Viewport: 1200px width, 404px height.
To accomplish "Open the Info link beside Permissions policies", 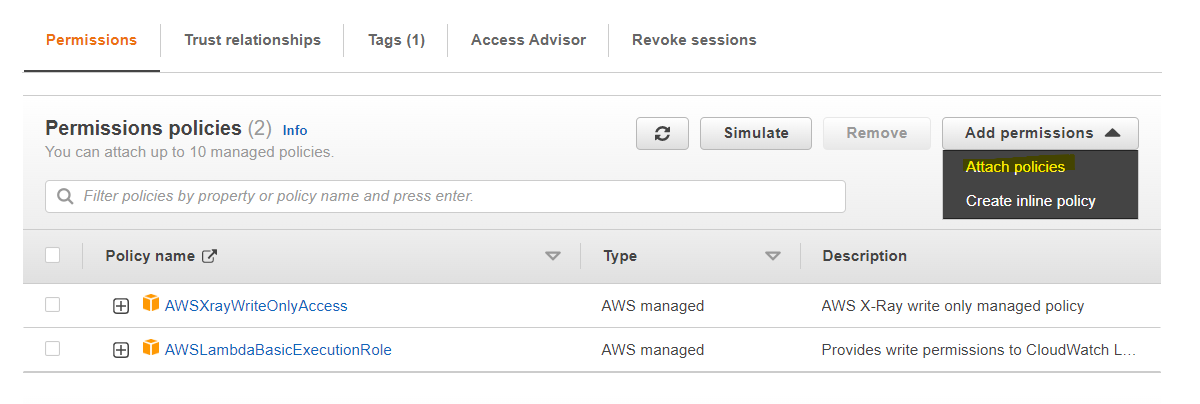I will pyautogui.click(x=295, y=130).
